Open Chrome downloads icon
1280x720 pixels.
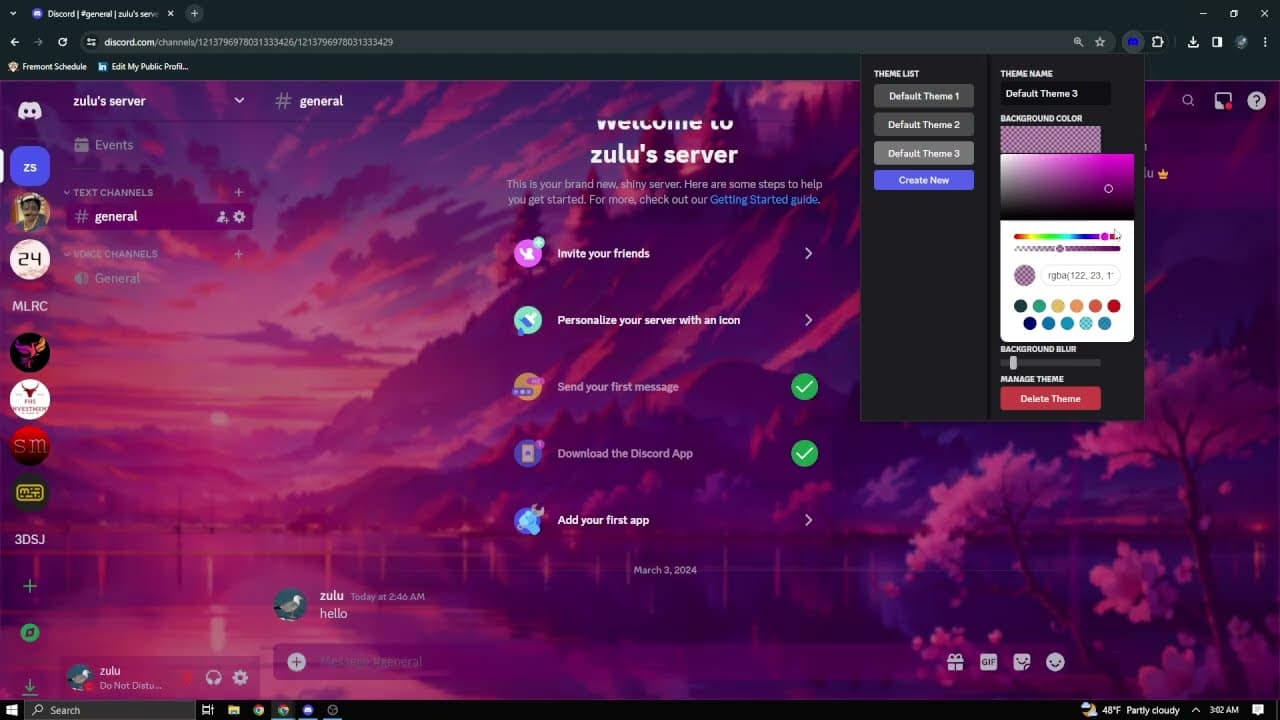(1193, 42)
